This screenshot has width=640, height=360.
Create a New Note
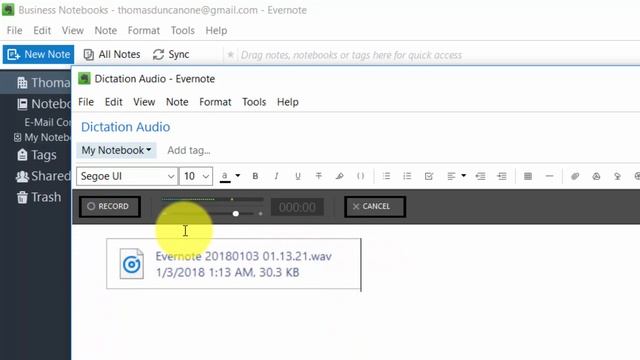pos(38,54)
